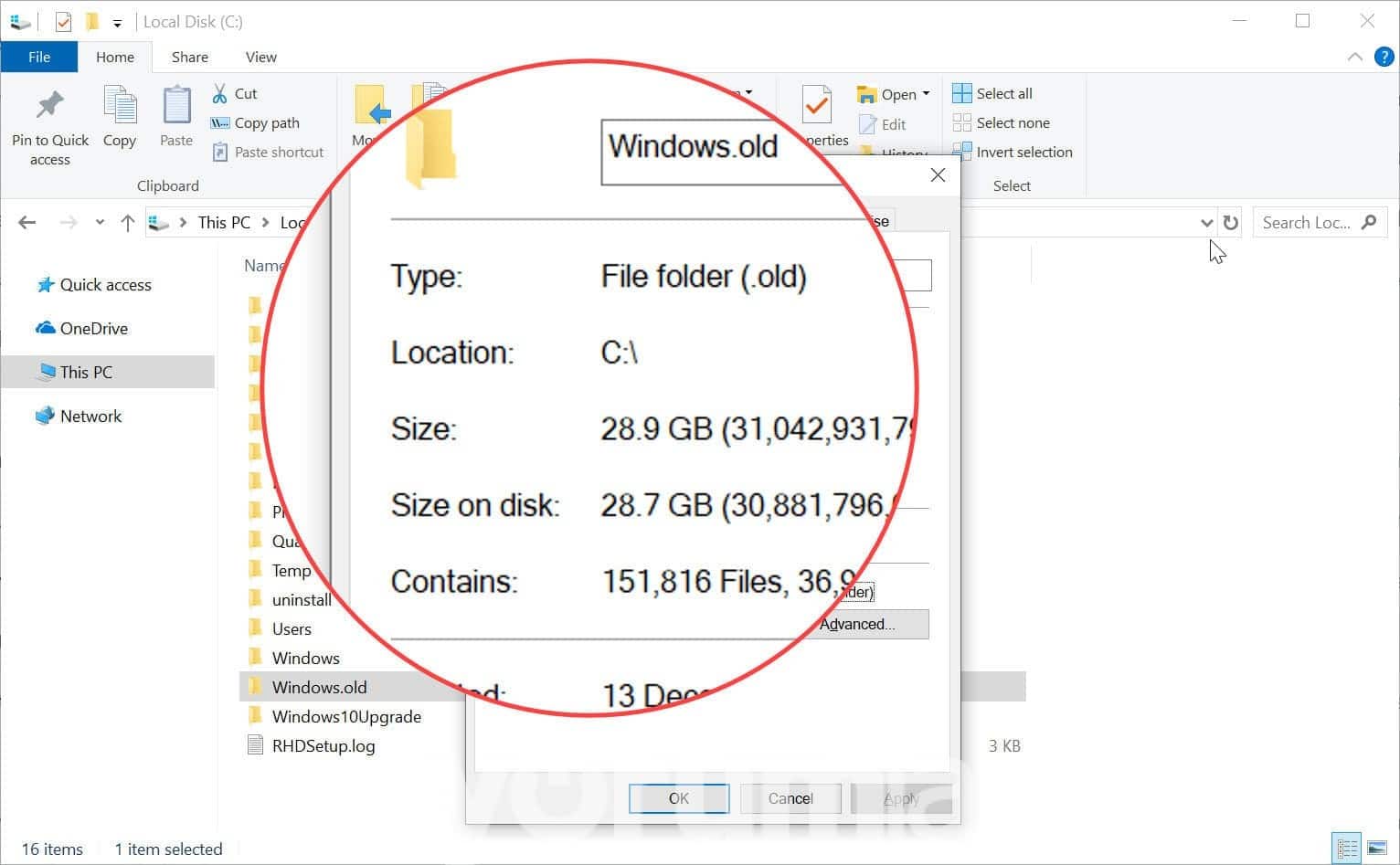This screenshot has height=865, width=1400.
Task: Click Apply in the Properties dialog
Action: point(901,798)
